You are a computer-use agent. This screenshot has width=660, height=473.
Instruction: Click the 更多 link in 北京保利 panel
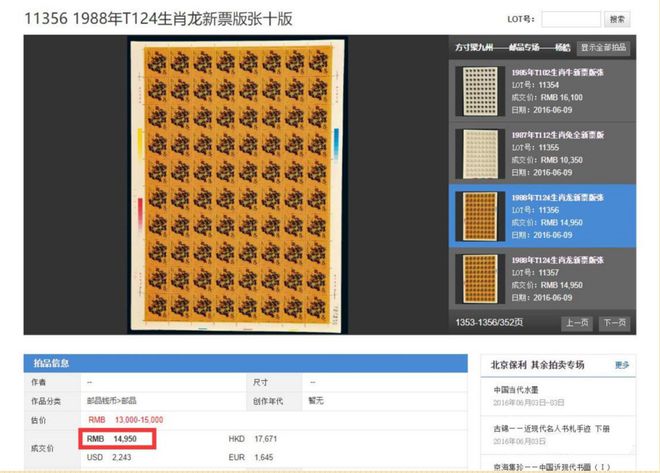(622, 365)
